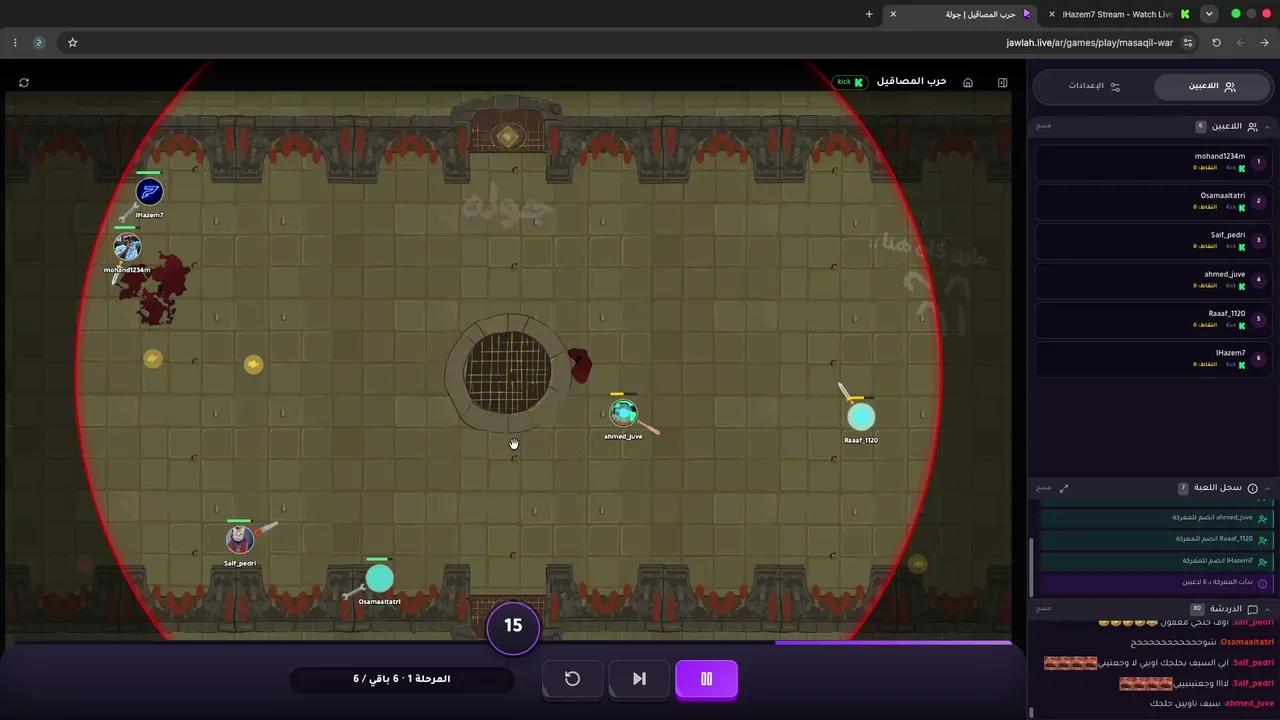Click the Kick icon in mohand1234m's row
This screenshot has width=1280, height=720.
point(1242,168)
